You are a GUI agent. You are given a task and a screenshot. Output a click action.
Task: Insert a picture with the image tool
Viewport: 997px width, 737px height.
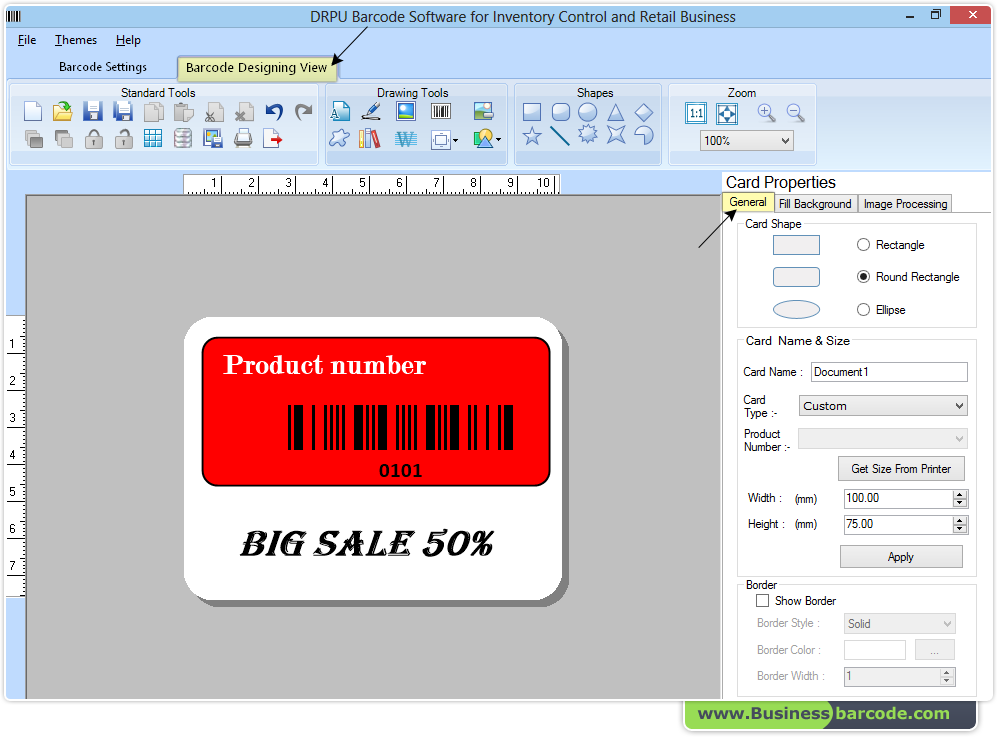pos(406,111)
